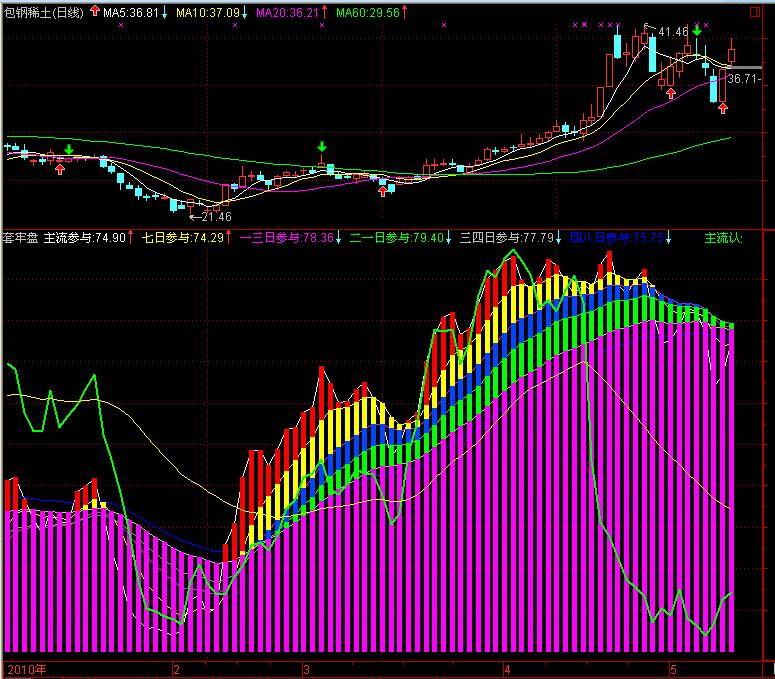Click the 41.46 high price marker

click(673, 32)
